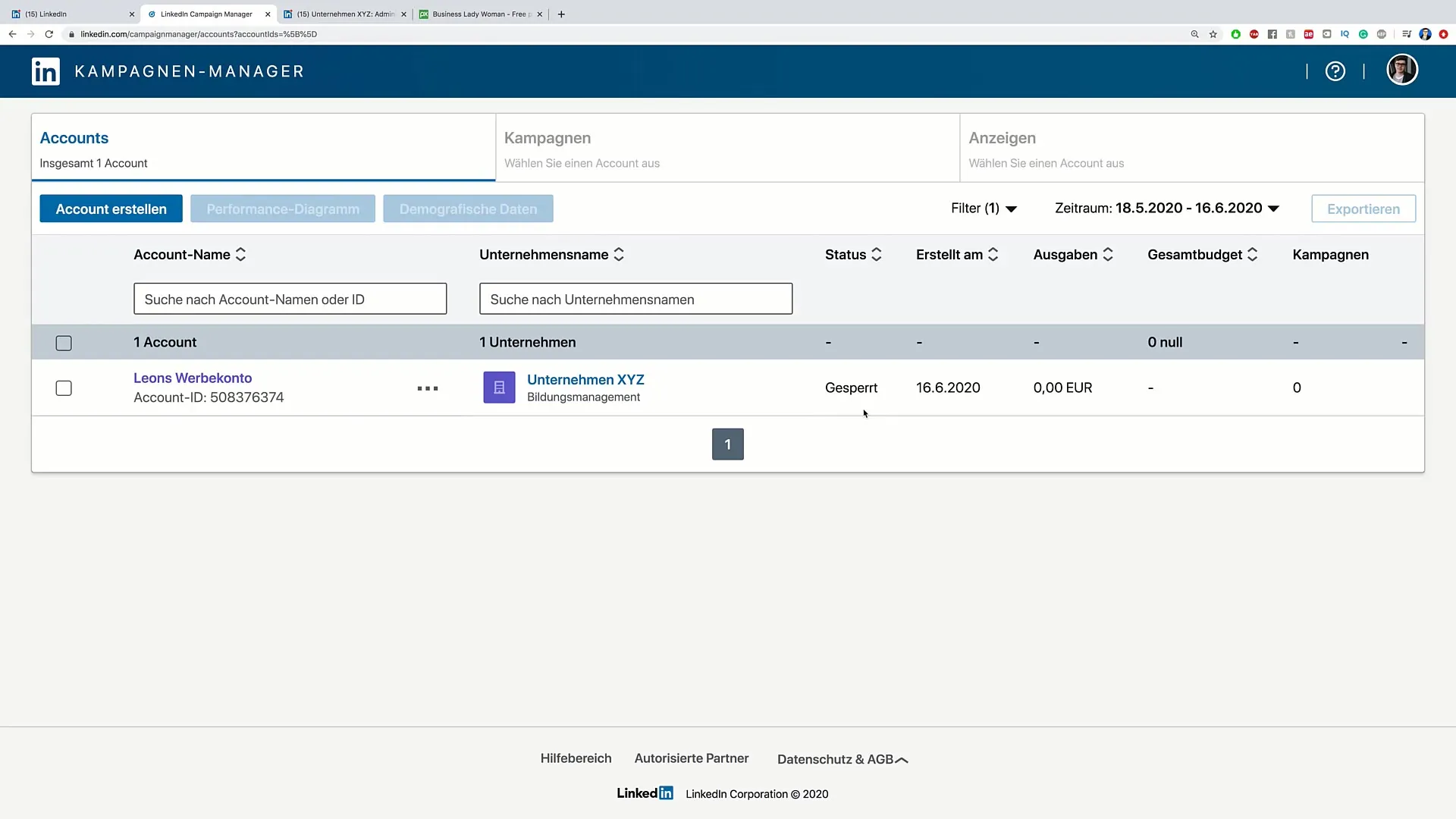Tick the select-all checkbox in the 1 Account row
Viewport: 1456px width, 819px height.
coord(64,343)
